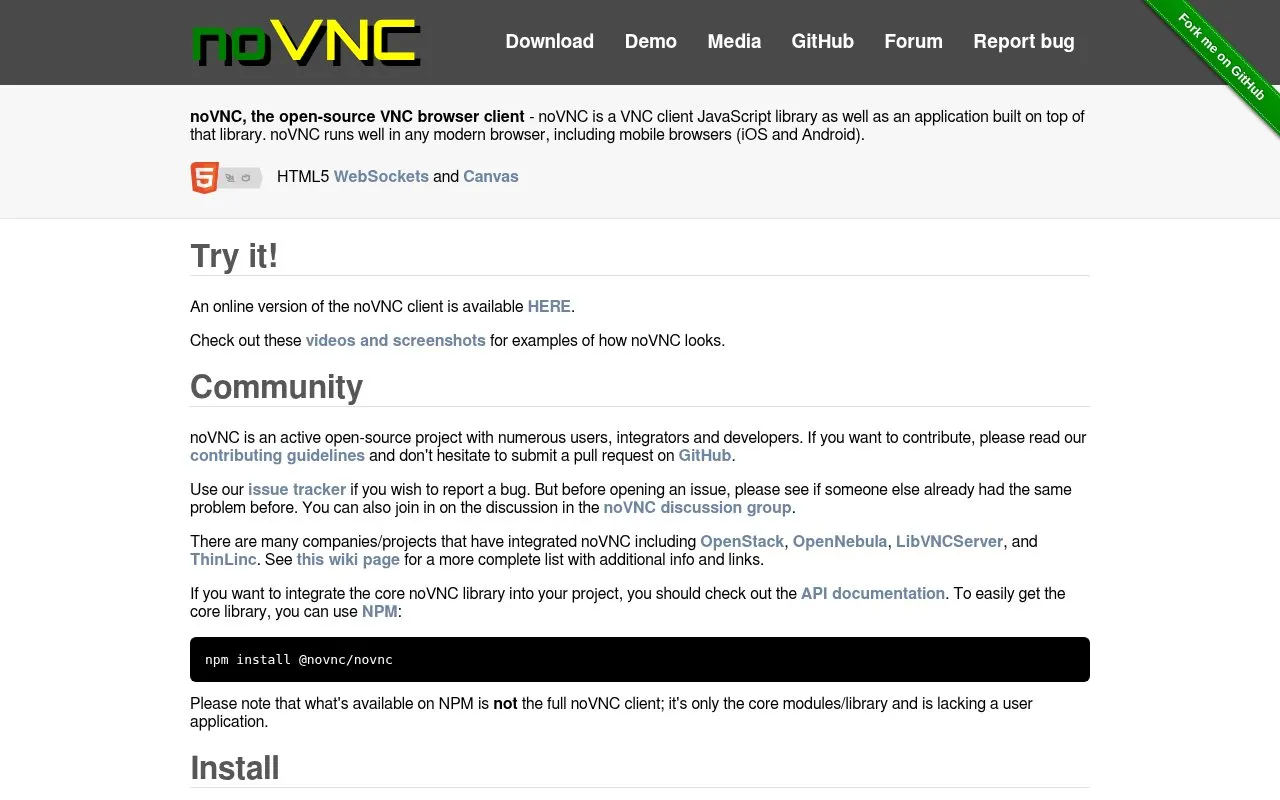Read the contributing guidelines link
This screenshot has width=1280, height=800.
[277, 455]
